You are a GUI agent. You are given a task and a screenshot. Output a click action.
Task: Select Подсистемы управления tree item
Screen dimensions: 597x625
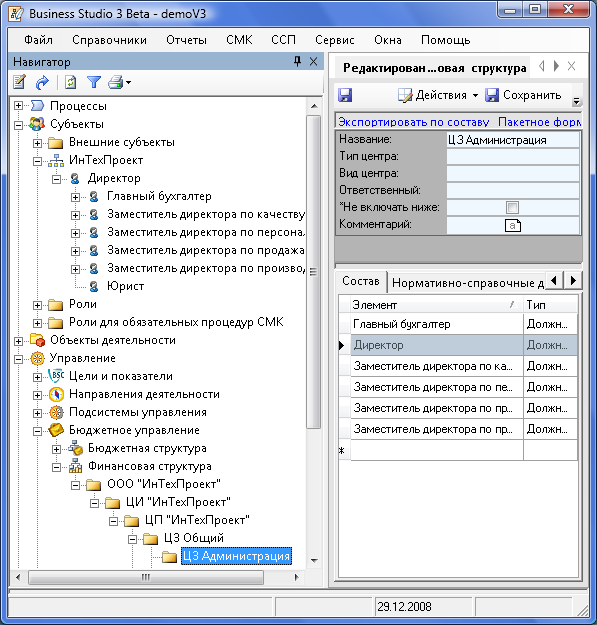(138, 412)
